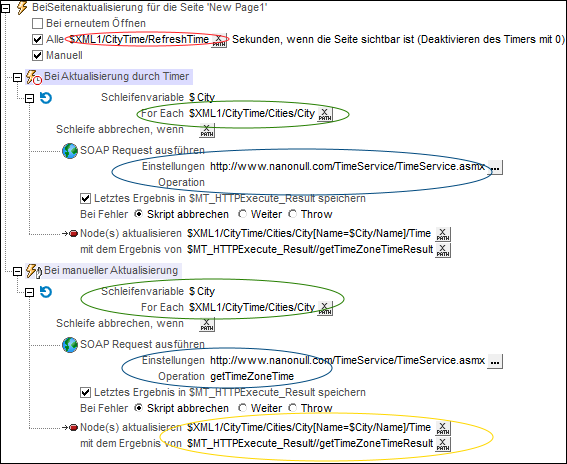Open XPath for manual 'mit dem Ergebnis von'
Image resolution: width=567 pixels, height=464 pixels.
click(x=443, y=444)
